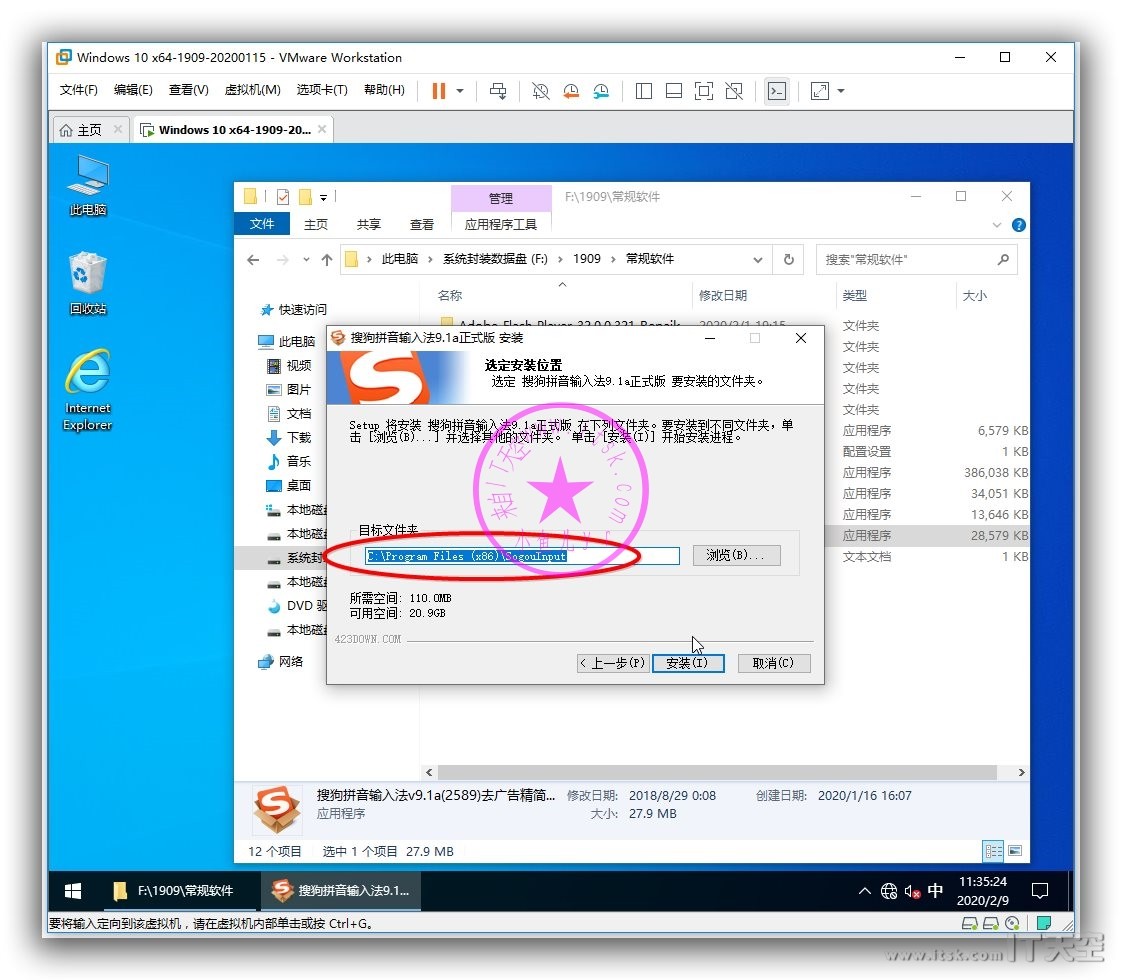The width and height of the screenshot is (1122, 980).
Task: Select 快速访问 in the navigation pane
Action: pyautogui.click(x=293, y=310)
